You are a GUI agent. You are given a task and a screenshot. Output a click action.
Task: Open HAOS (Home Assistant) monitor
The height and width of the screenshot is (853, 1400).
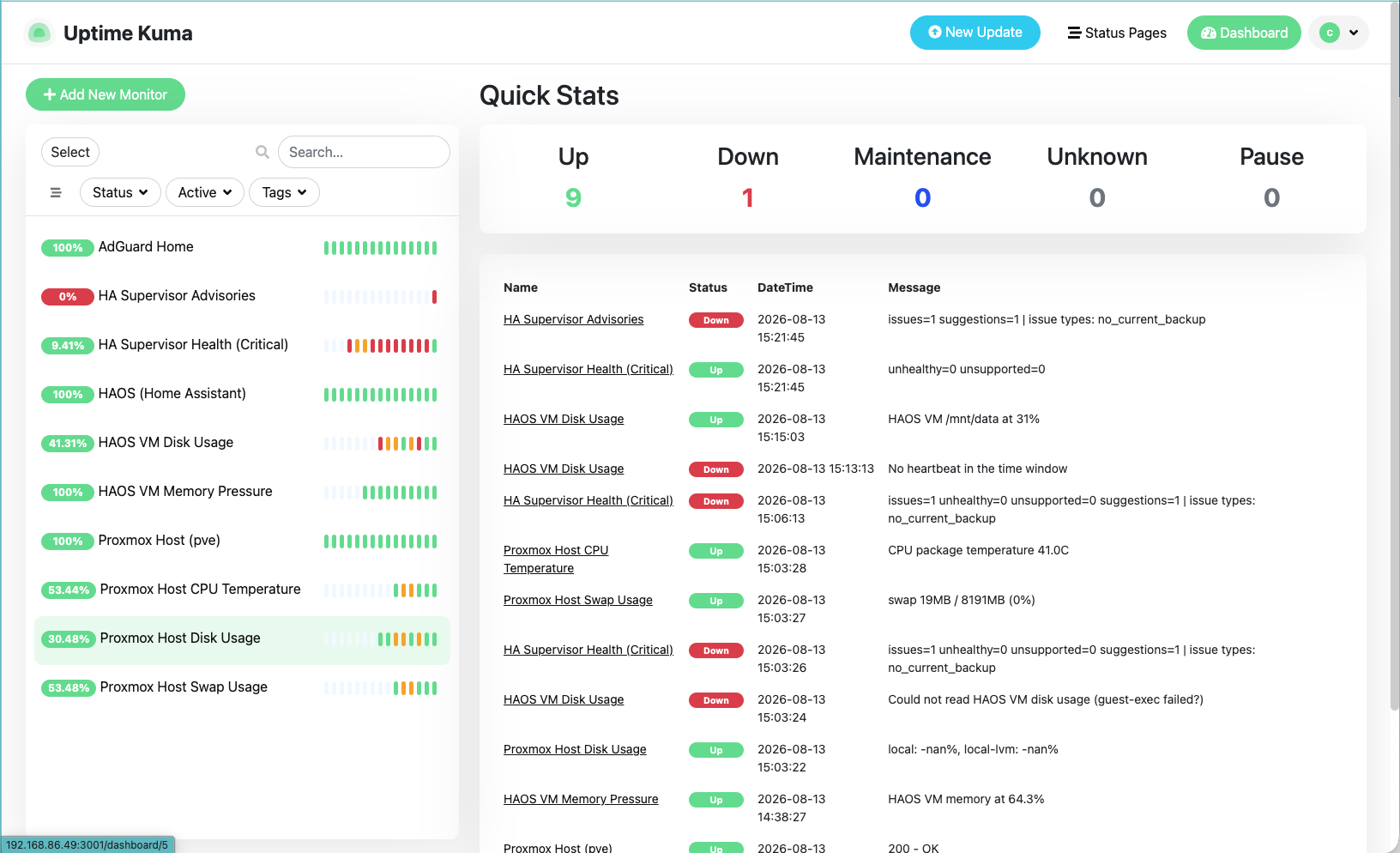point(242,395)
